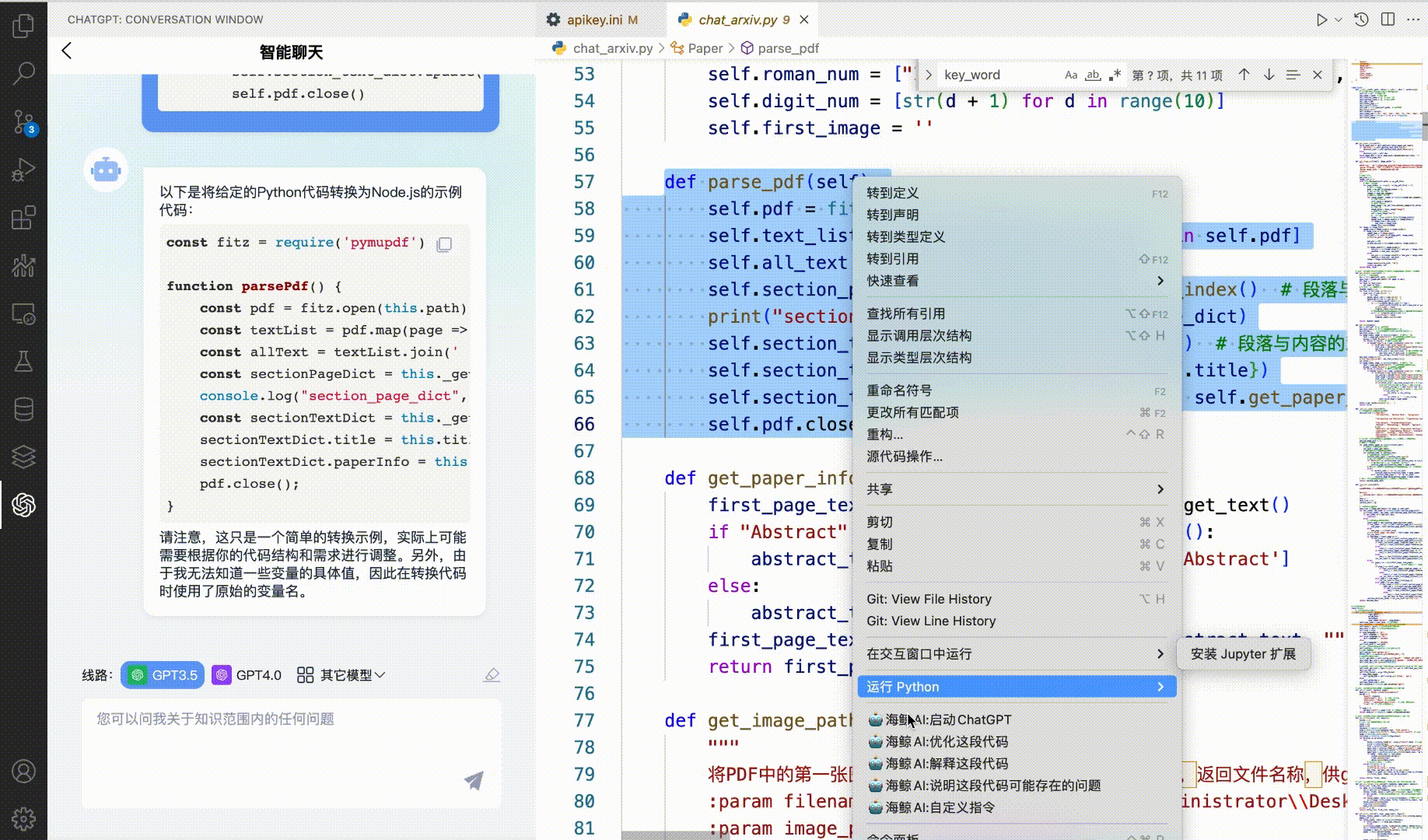The width and height of the screenshot is (1428, 840).
Task: Send the chat message
Action: [474, 780]
